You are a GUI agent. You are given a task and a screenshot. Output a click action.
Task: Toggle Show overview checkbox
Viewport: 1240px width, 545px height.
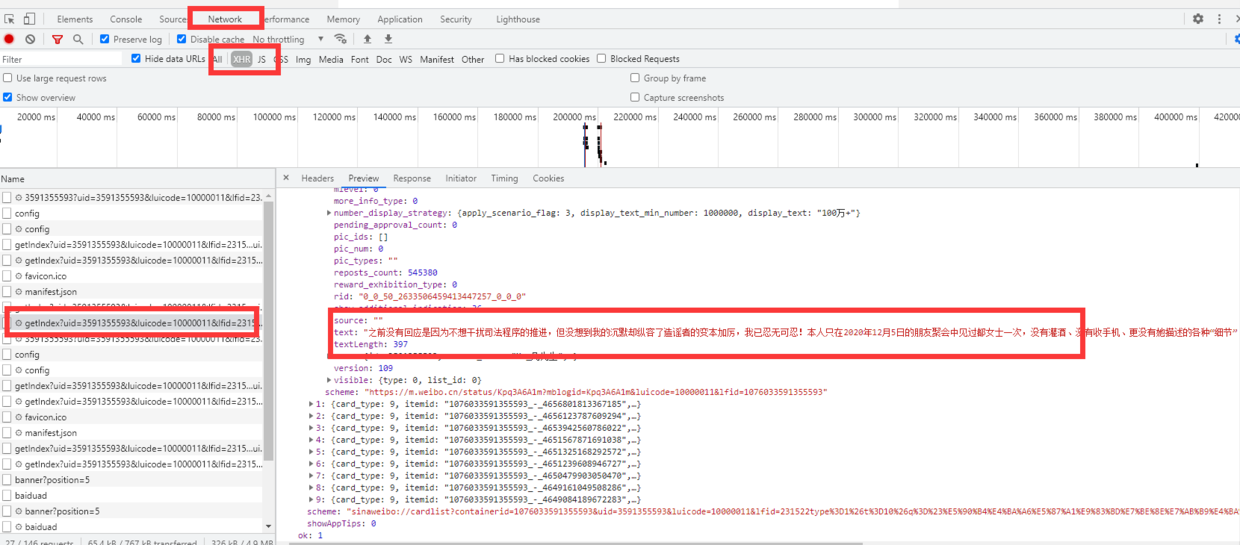tap(8, 97)
